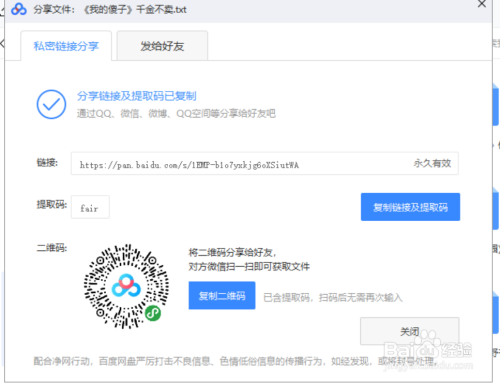500x383 pixels.
Task: Switch to 私密链接分享 tab
Action: click(x=66, y=46)
